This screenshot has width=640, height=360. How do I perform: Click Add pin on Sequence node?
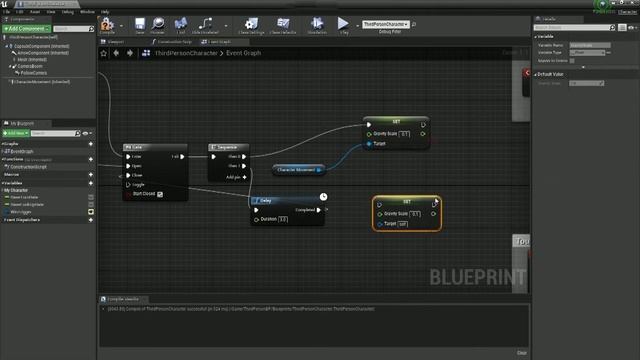pyautogui.click(x=236, y=177)
